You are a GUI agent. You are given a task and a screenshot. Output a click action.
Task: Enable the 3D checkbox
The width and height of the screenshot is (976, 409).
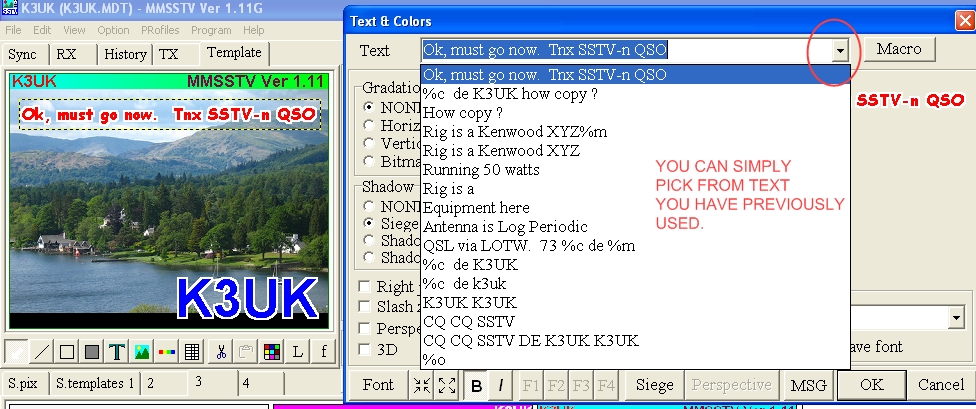click(x=367, y=350)
